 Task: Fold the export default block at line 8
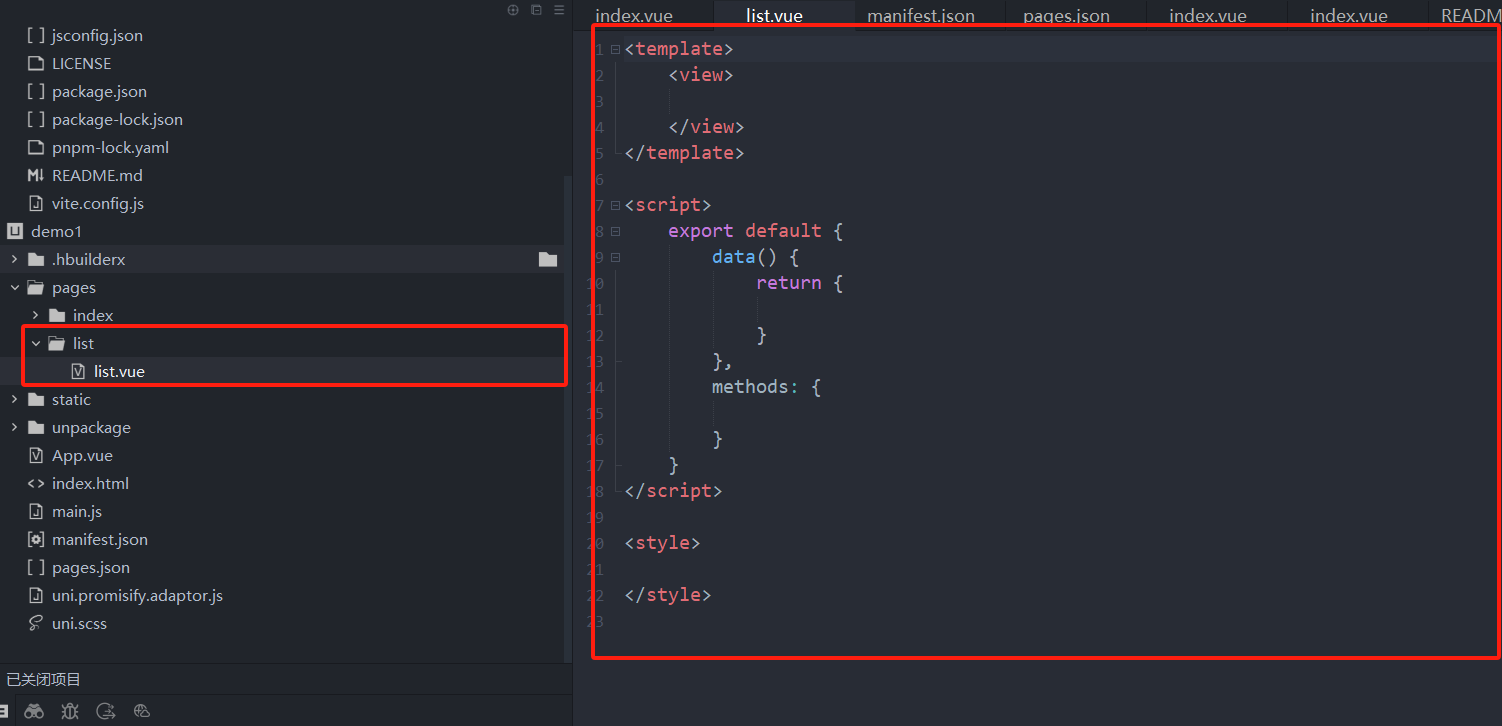coord(615,231)
